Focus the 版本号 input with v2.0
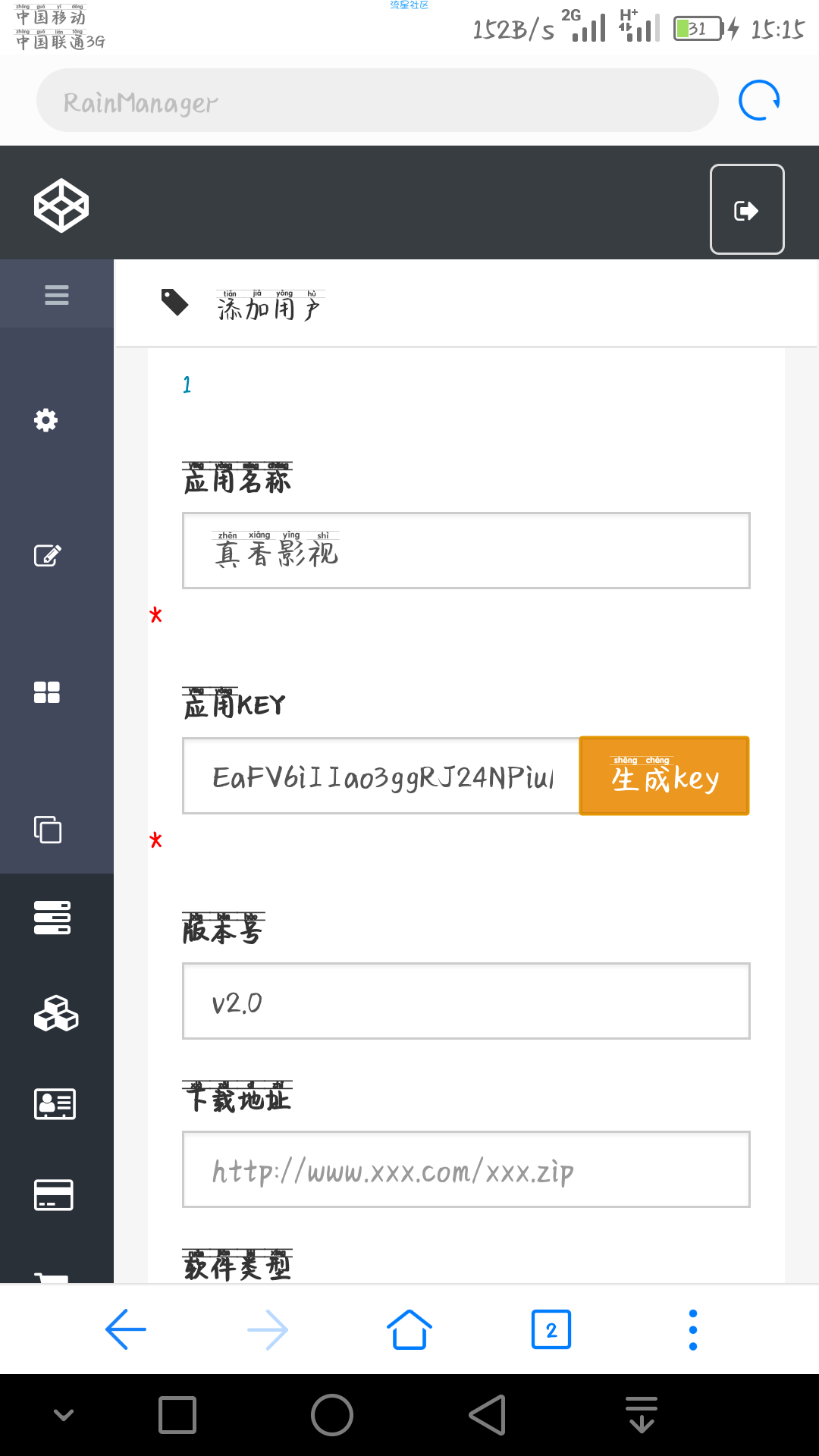This screenshot has width=819, height=1456. 466,1001
